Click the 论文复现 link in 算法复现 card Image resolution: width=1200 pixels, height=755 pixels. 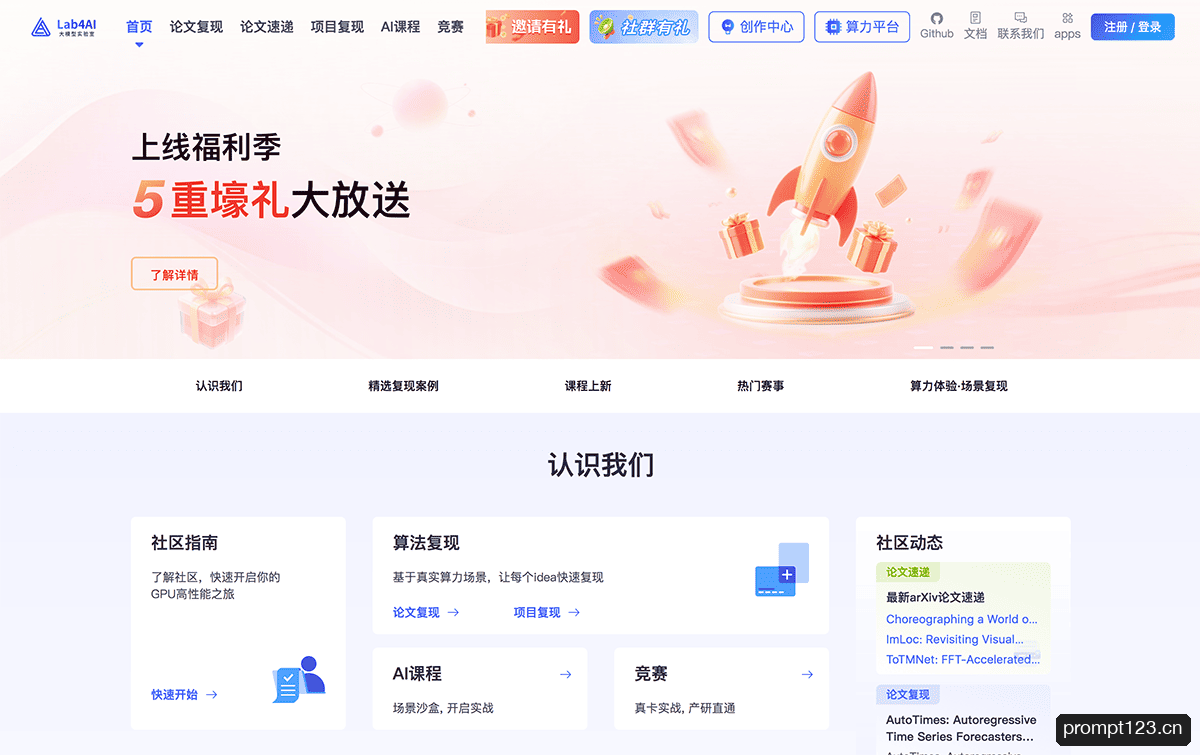tap(426, 612)
